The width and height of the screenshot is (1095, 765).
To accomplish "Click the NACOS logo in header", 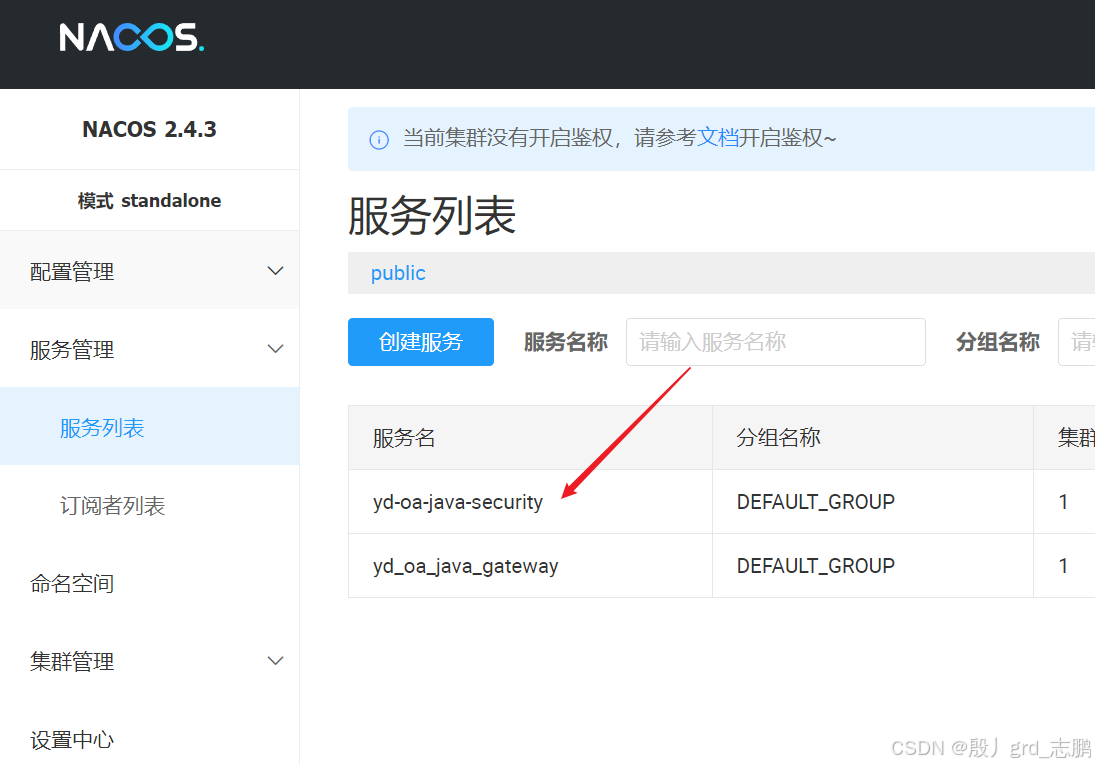I will (x=131, y=38).
